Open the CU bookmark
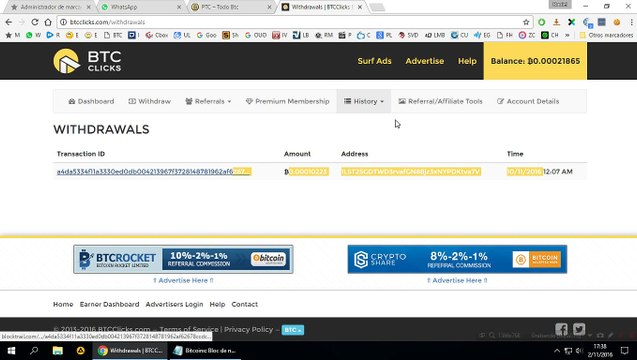This screenshot has width=637, height=360. click(x=460, y=35)
